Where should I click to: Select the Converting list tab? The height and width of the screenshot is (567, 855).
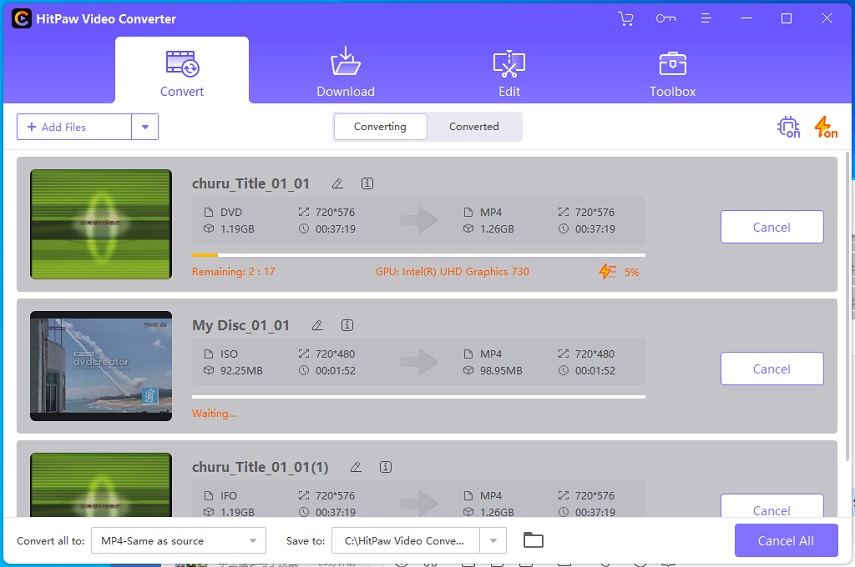coord(380,126)
